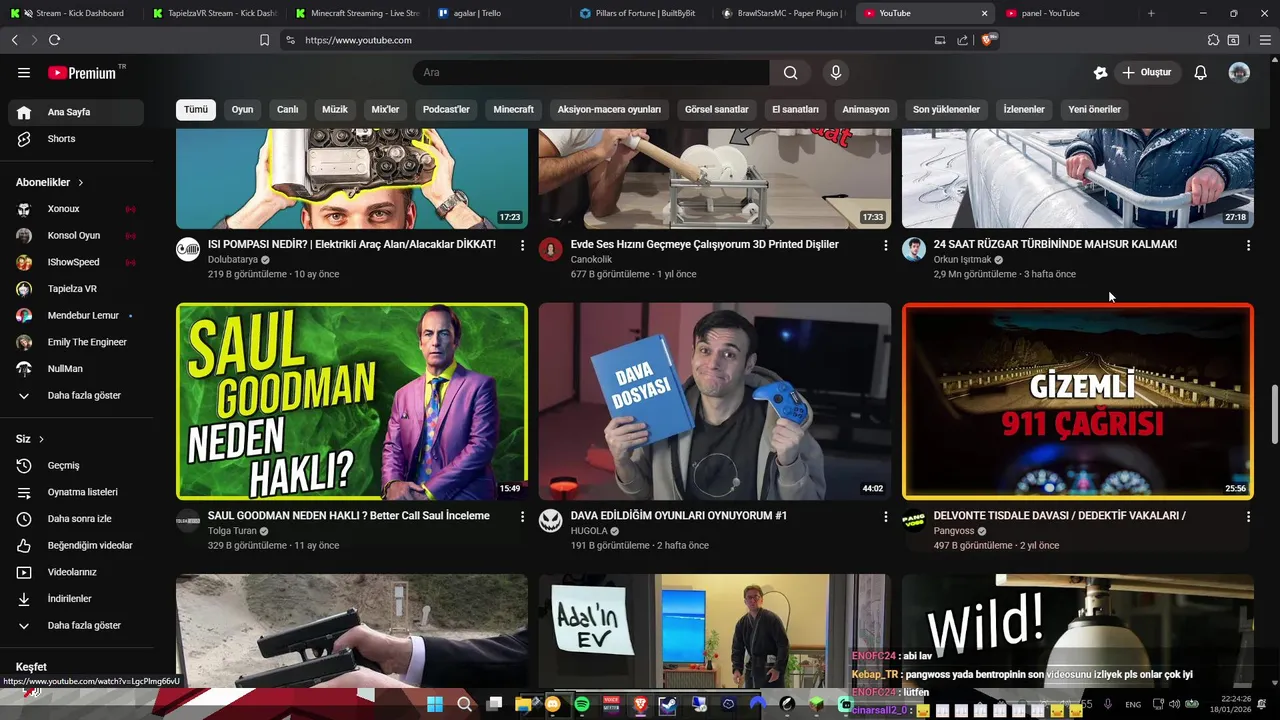Click the sparkle icon beside Oluştur
The image size is (1280, 720).
pos(1101,72)
